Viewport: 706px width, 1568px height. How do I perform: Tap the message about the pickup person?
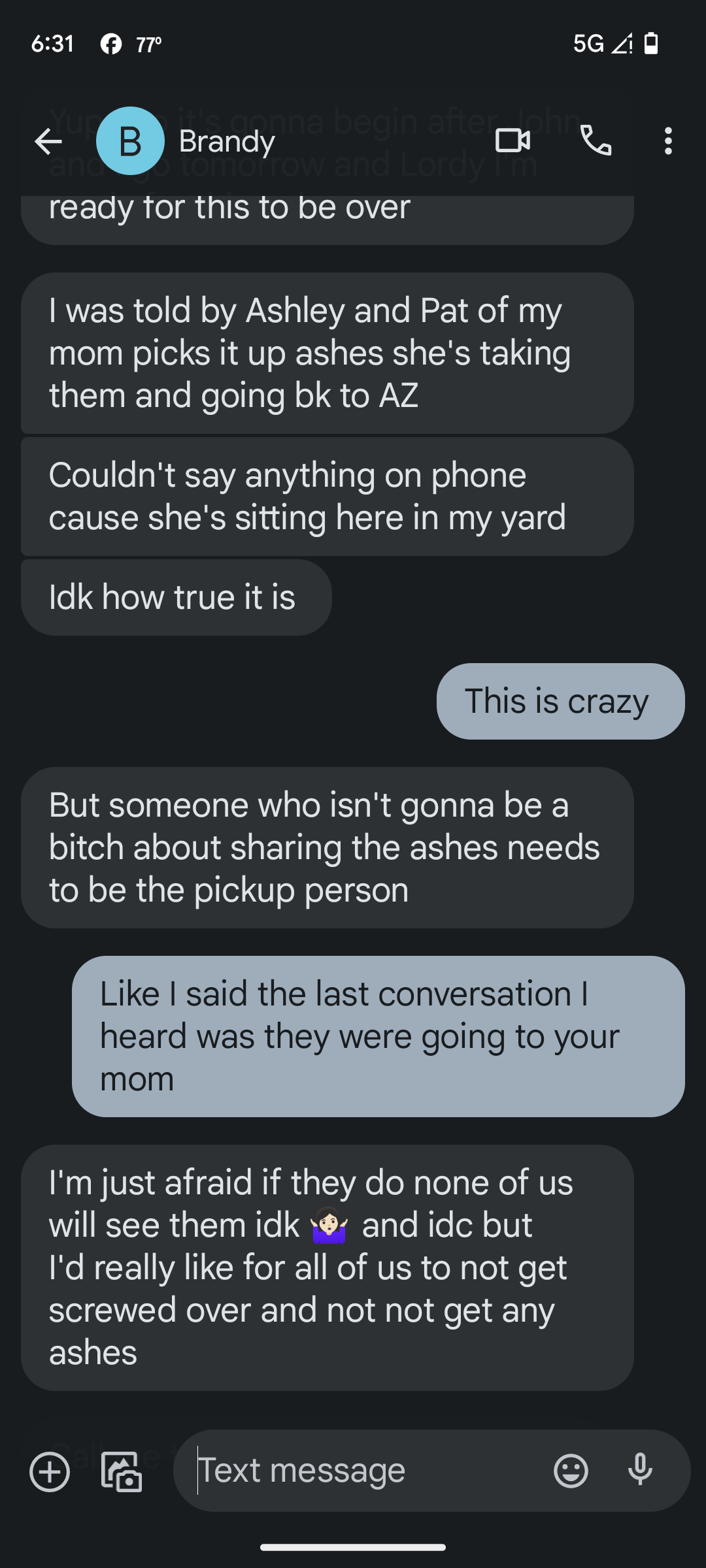pyautogui.click(x=328, y=847)
